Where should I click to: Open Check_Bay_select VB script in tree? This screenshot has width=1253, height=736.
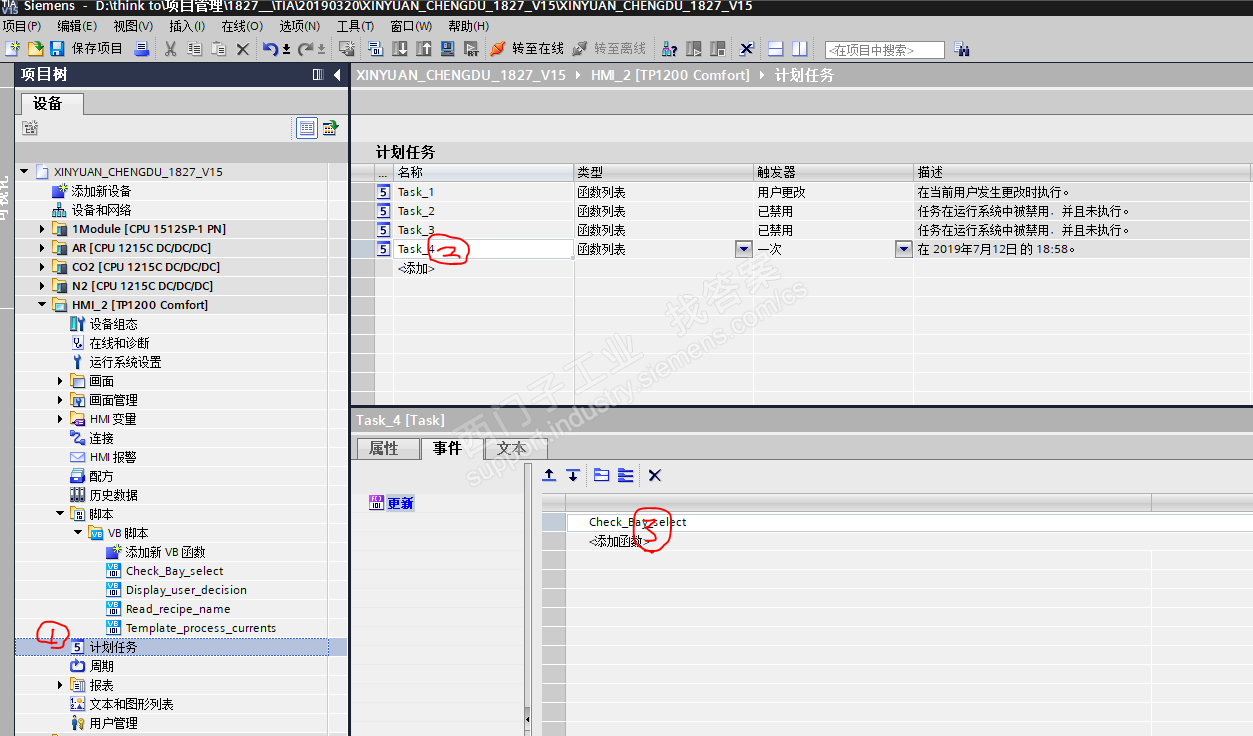pos(174,571)
